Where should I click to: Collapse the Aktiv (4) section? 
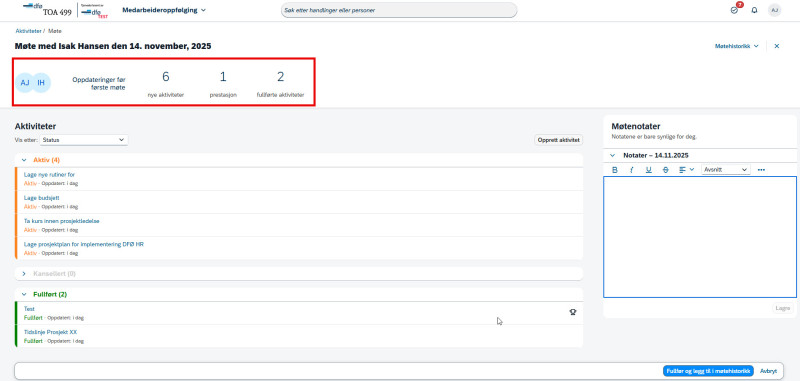click(x=23, y=160)
